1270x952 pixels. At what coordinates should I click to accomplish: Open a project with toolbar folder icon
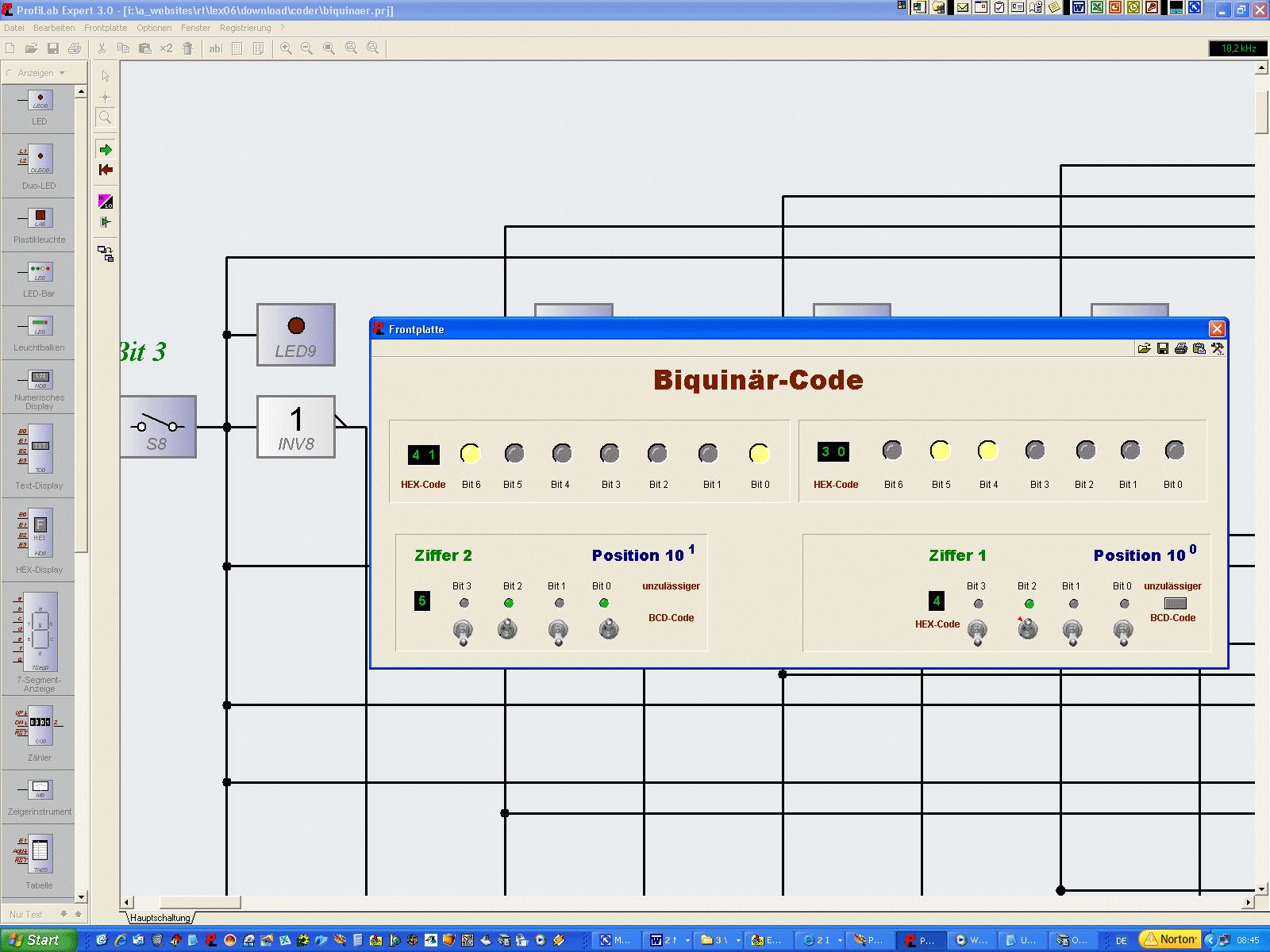[x=32, y=48]
